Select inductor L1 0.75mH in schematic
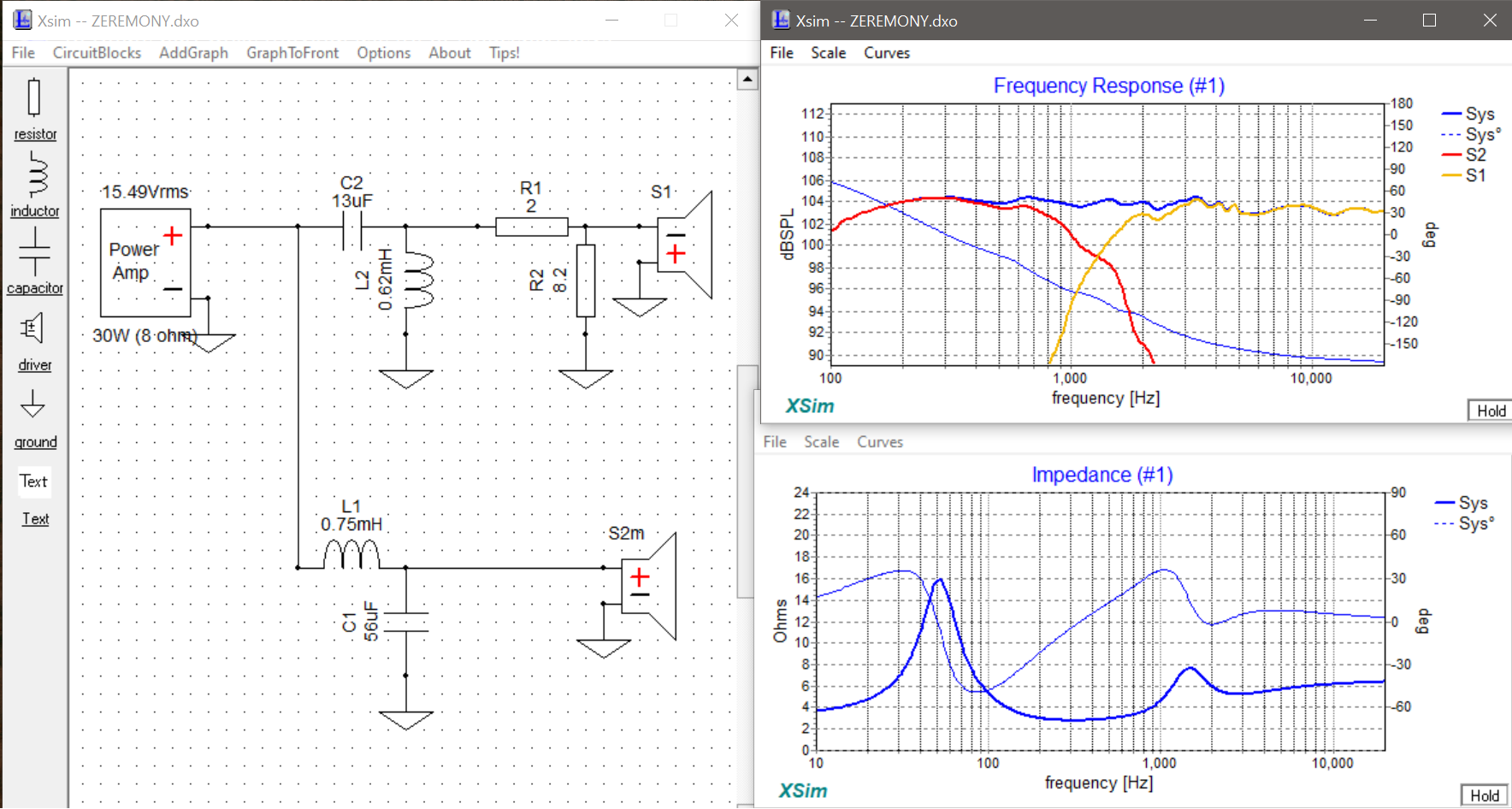This screenshot has height=809, width=1512. click(351, 553)
